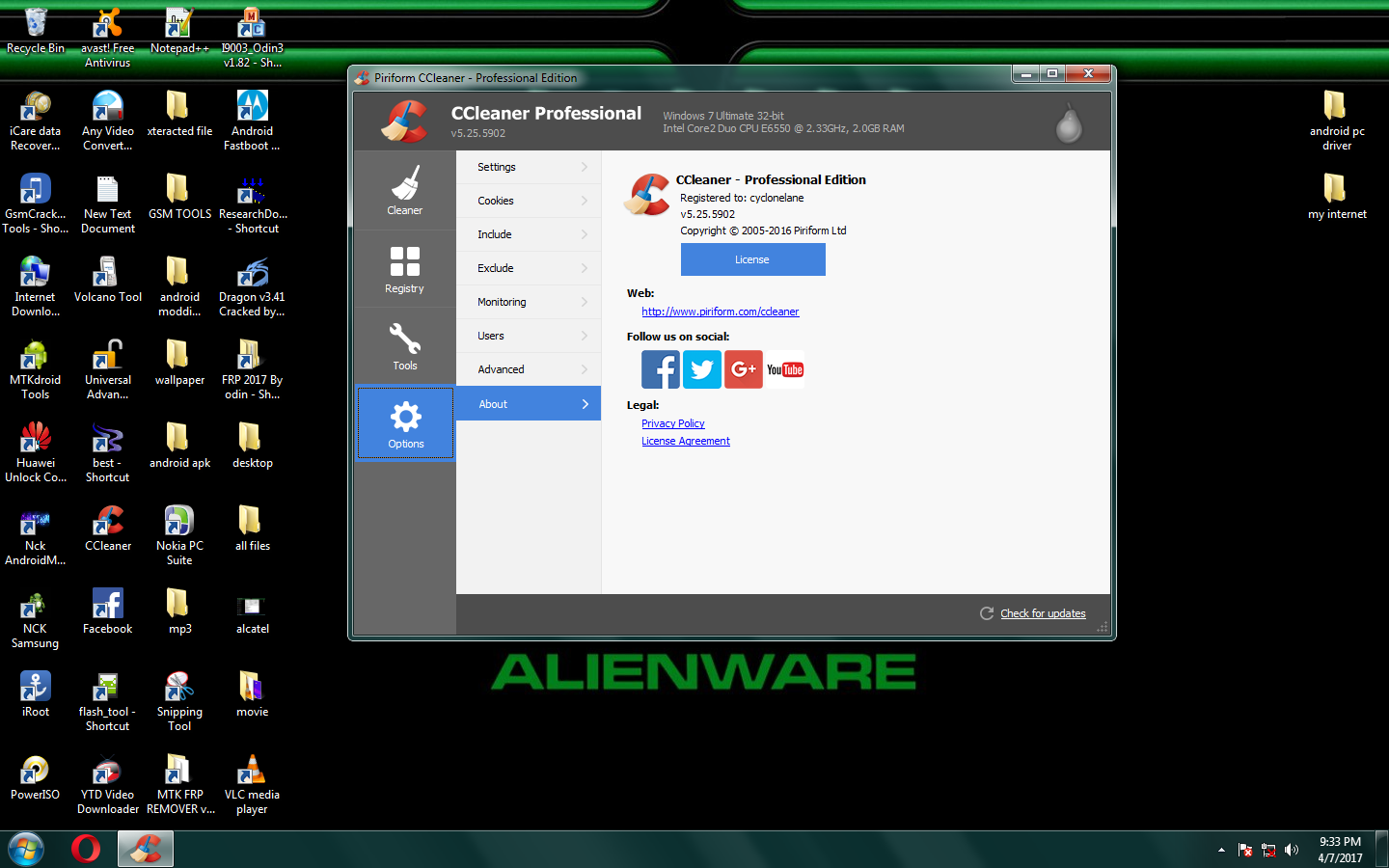Click the Cookies row chevron arrow
Screen dimensions: 1389x868
coord(585,201)
